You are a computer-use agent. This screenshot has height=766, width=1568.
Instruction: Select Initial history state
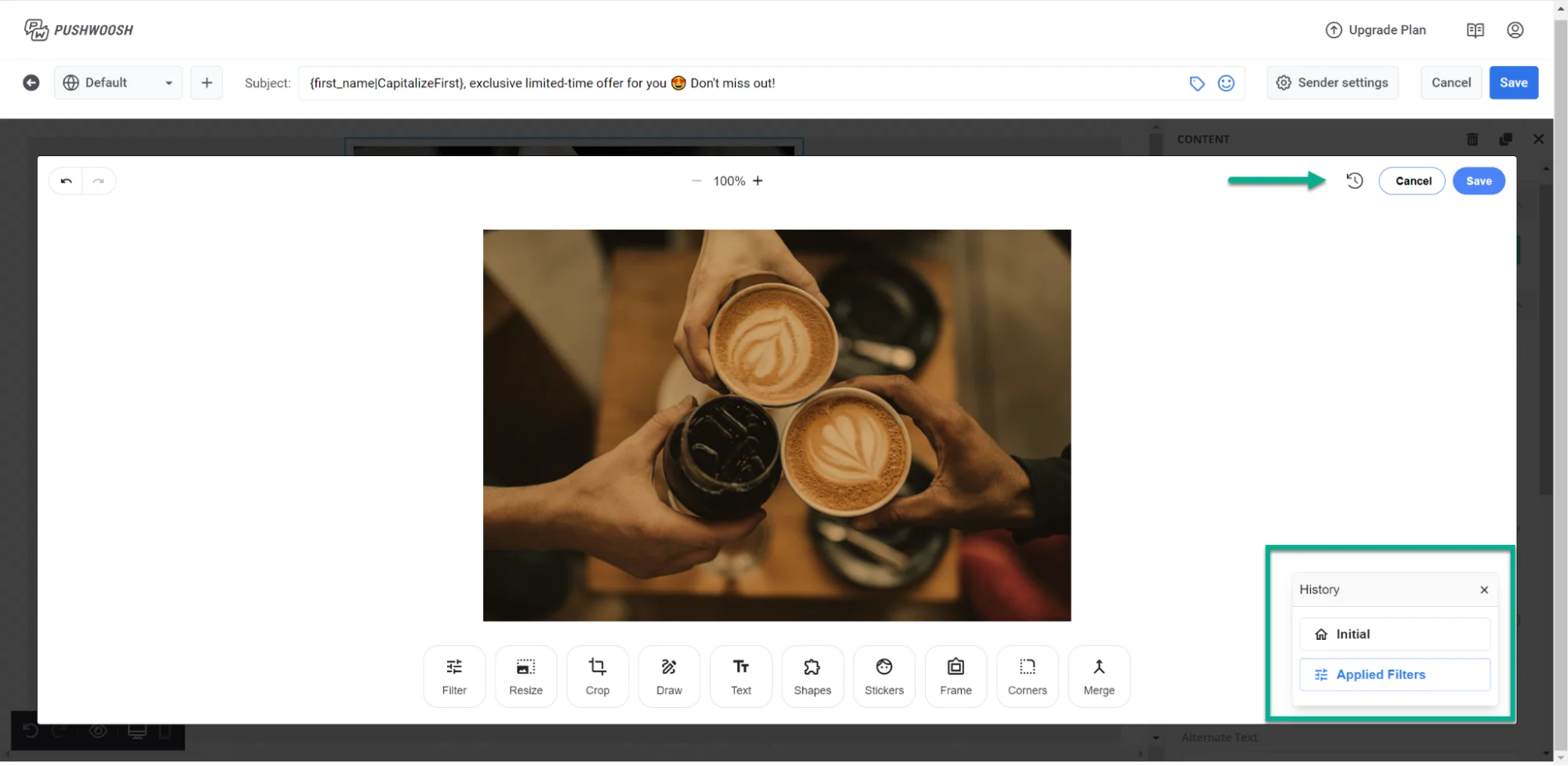click(x=1394, y=634)
